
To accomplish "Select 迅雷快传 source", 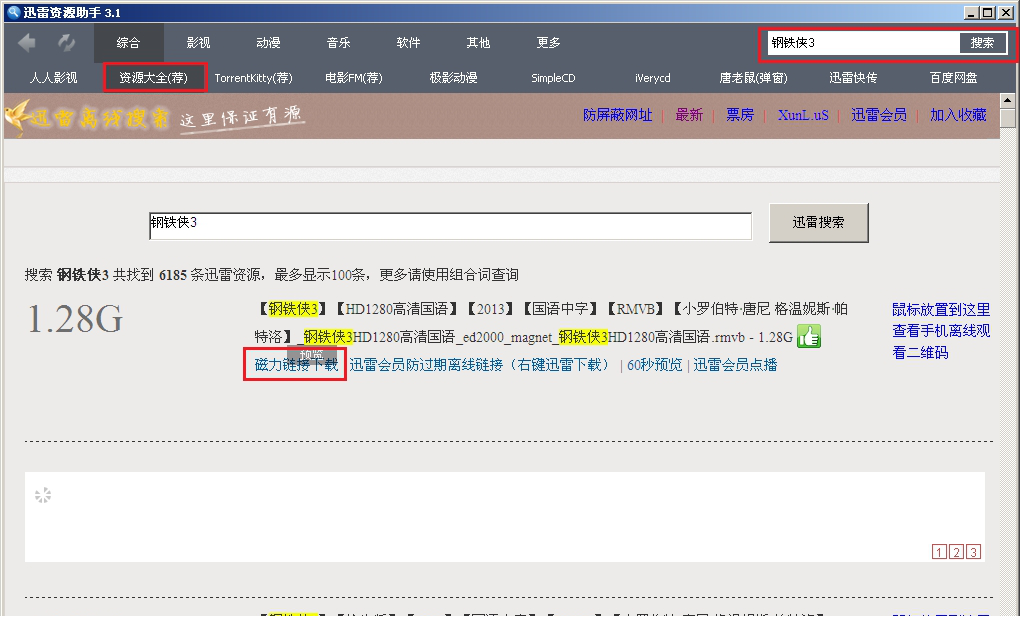I will point(853,78).
